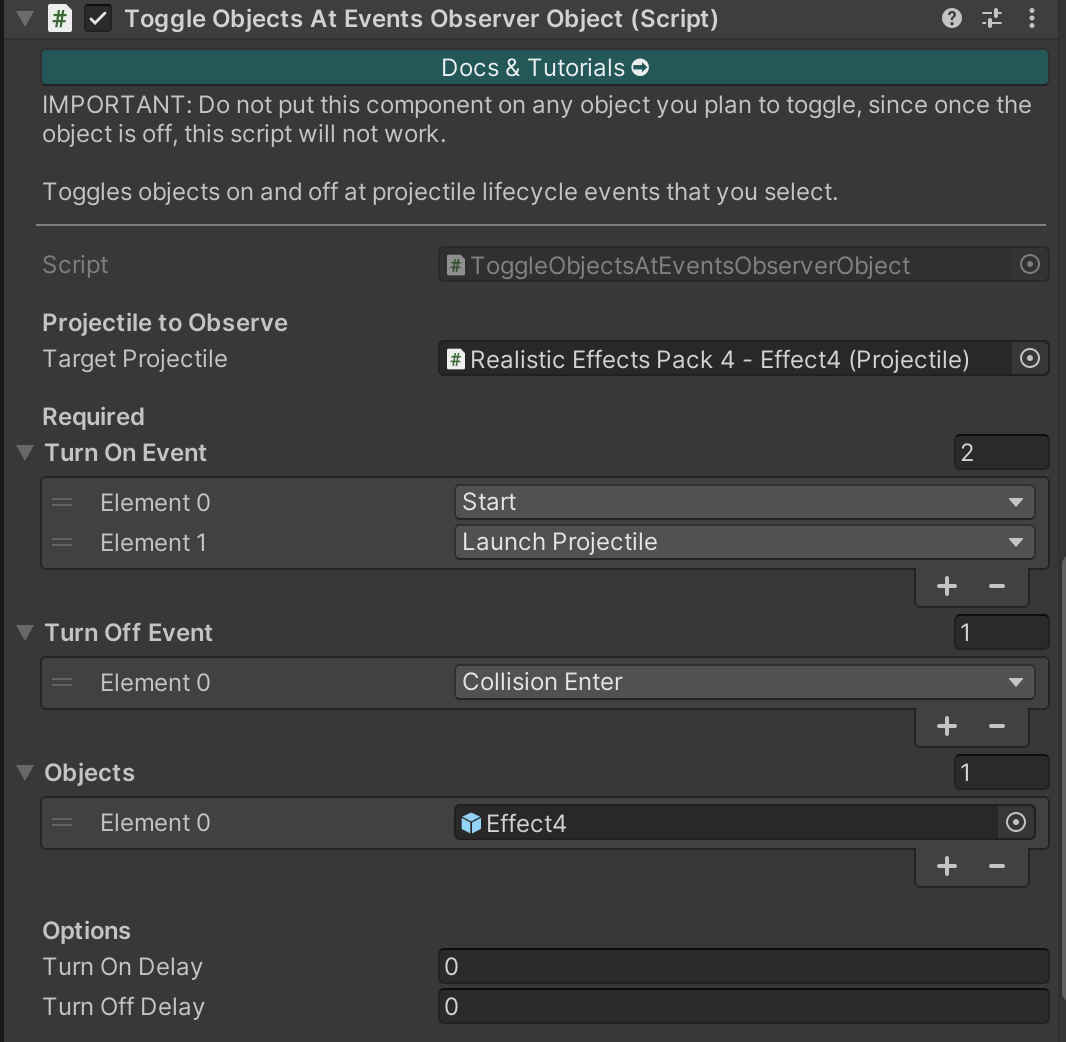Click the Turn On Delay field
Viewport: 1066px width, 1042px height.
pos(743,967)
